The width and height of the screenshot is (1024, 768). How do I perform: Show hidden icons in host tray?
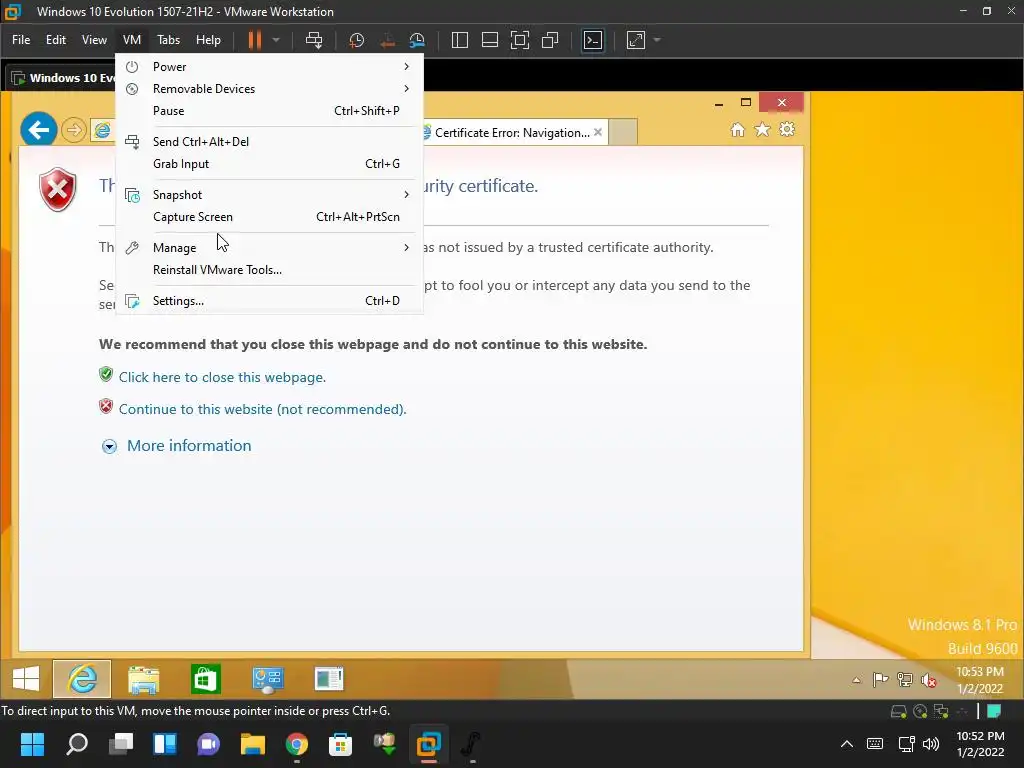(846, 744)
